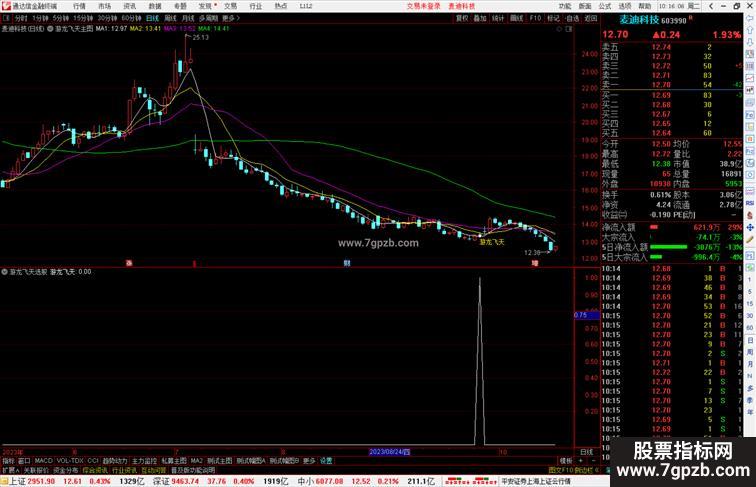Open the 功能 menu at top right
The height and width of the screenshot is (487, 756).
(x=565, y=6)
